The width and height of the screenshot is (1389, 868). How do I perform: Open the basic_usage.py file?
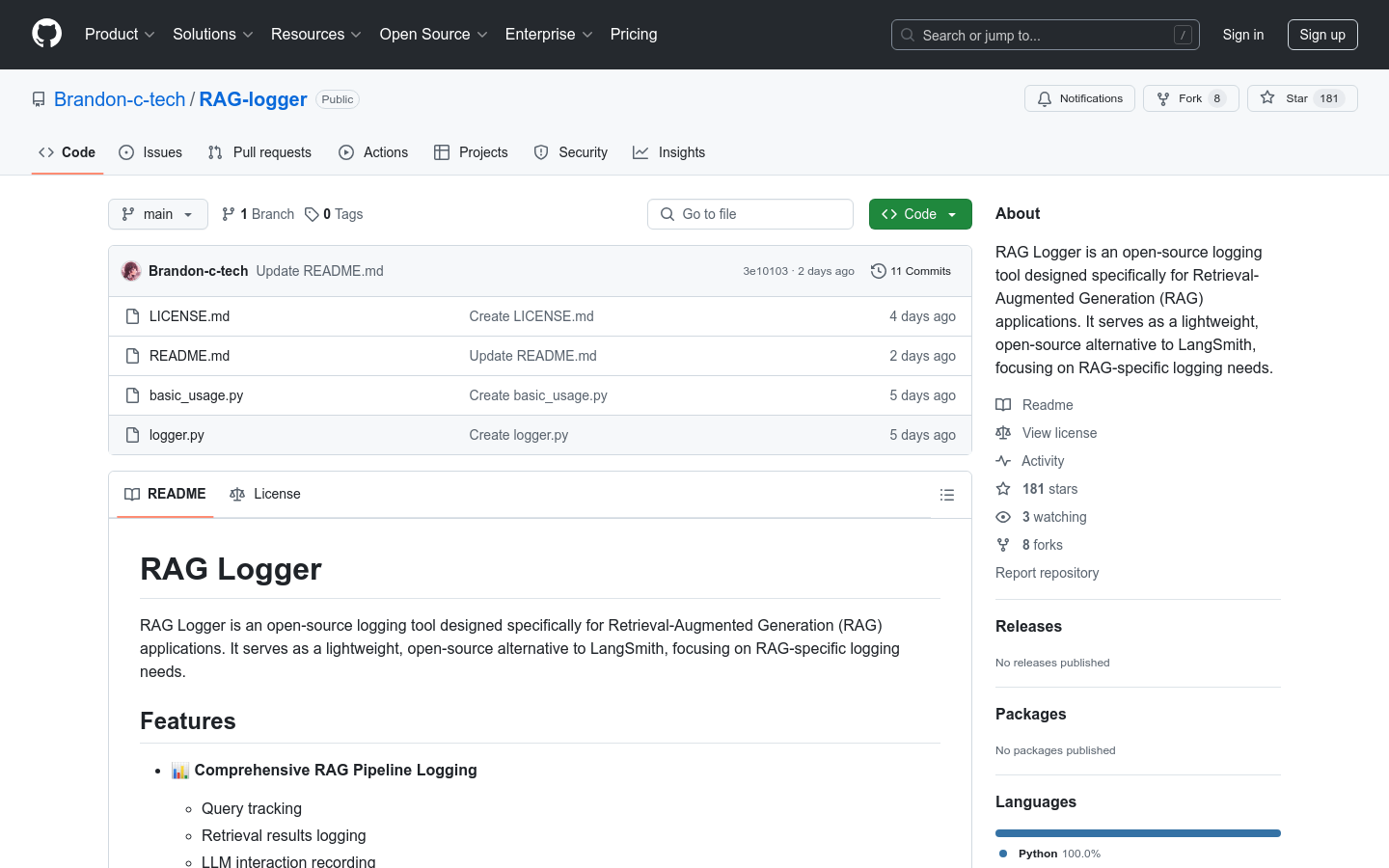[x=196, y=395]
